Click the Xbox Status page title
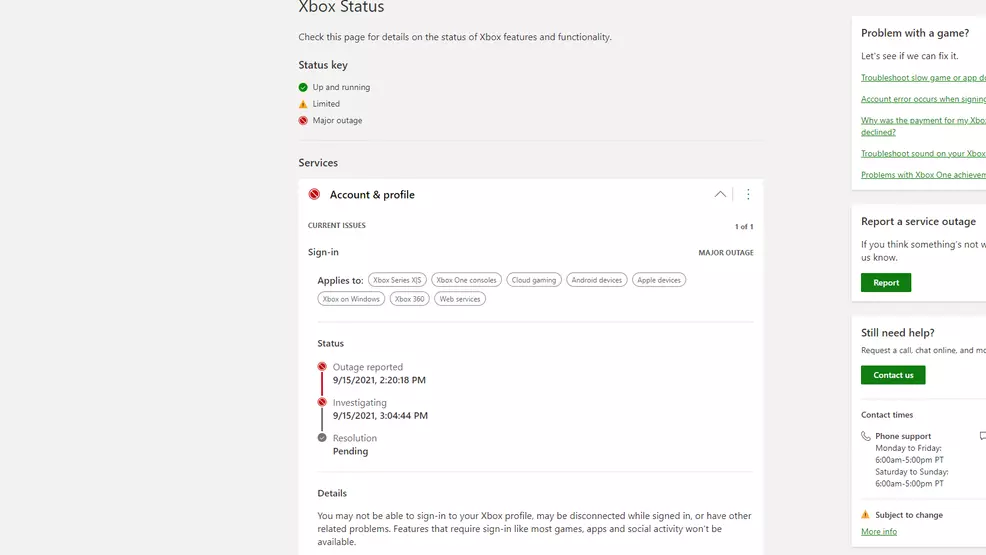 tap(341, 7)
